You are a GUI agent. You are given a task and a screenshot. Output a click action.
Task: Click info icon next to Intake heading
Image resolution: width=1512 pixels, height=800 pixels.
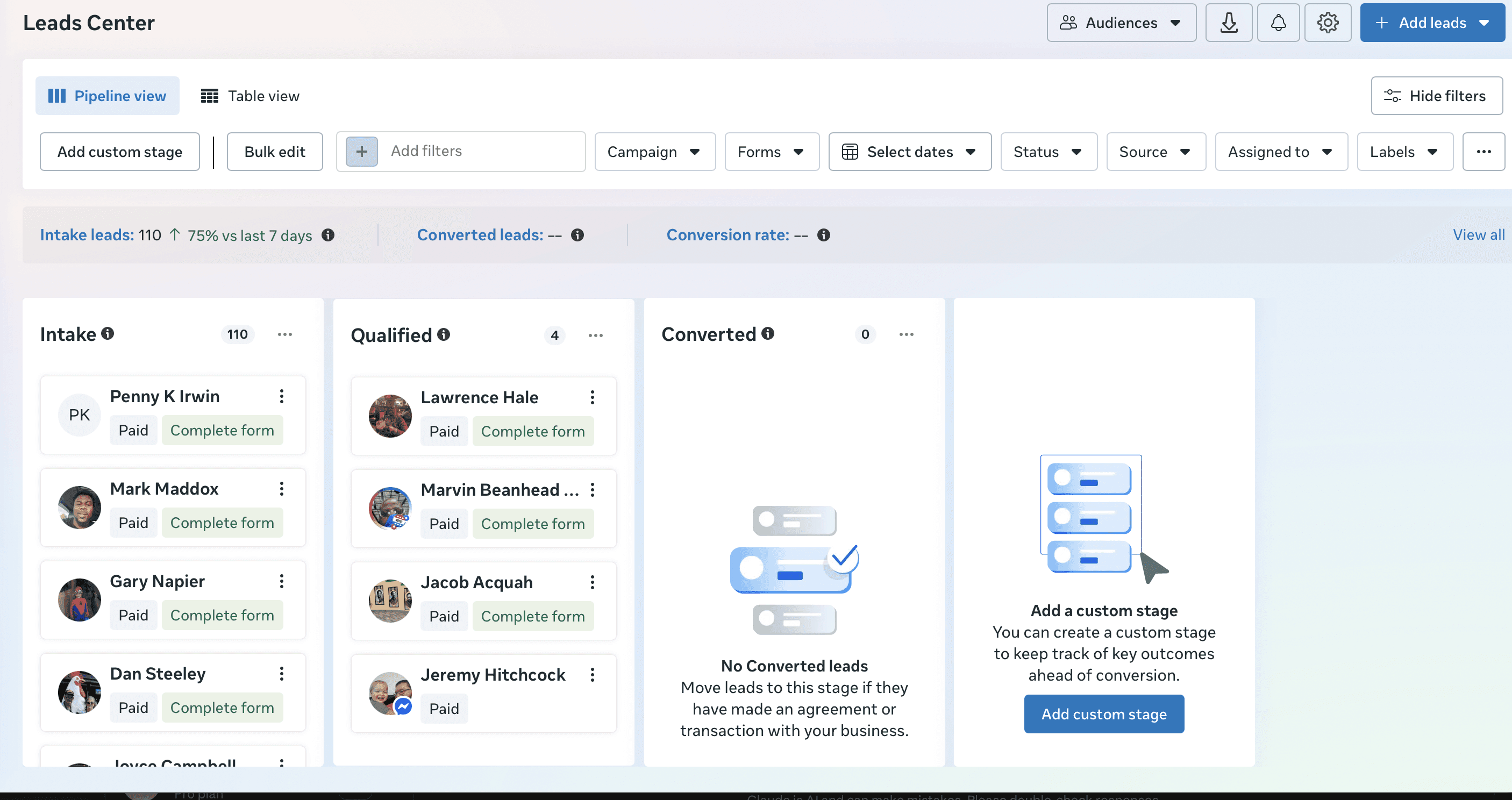click(108, 333)
